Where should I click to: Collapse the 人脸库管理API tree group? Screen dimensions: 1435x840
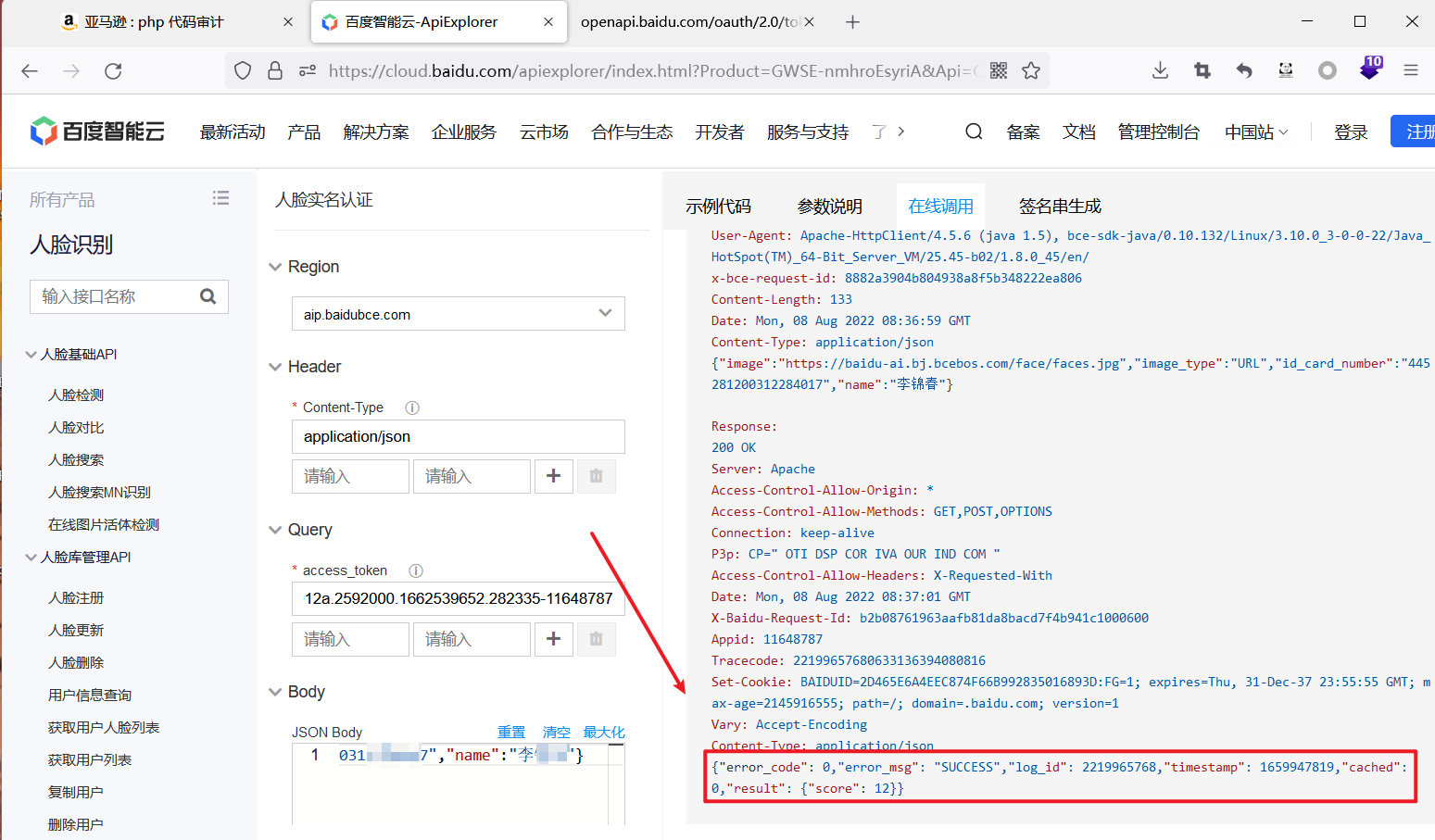coord(31,558)
